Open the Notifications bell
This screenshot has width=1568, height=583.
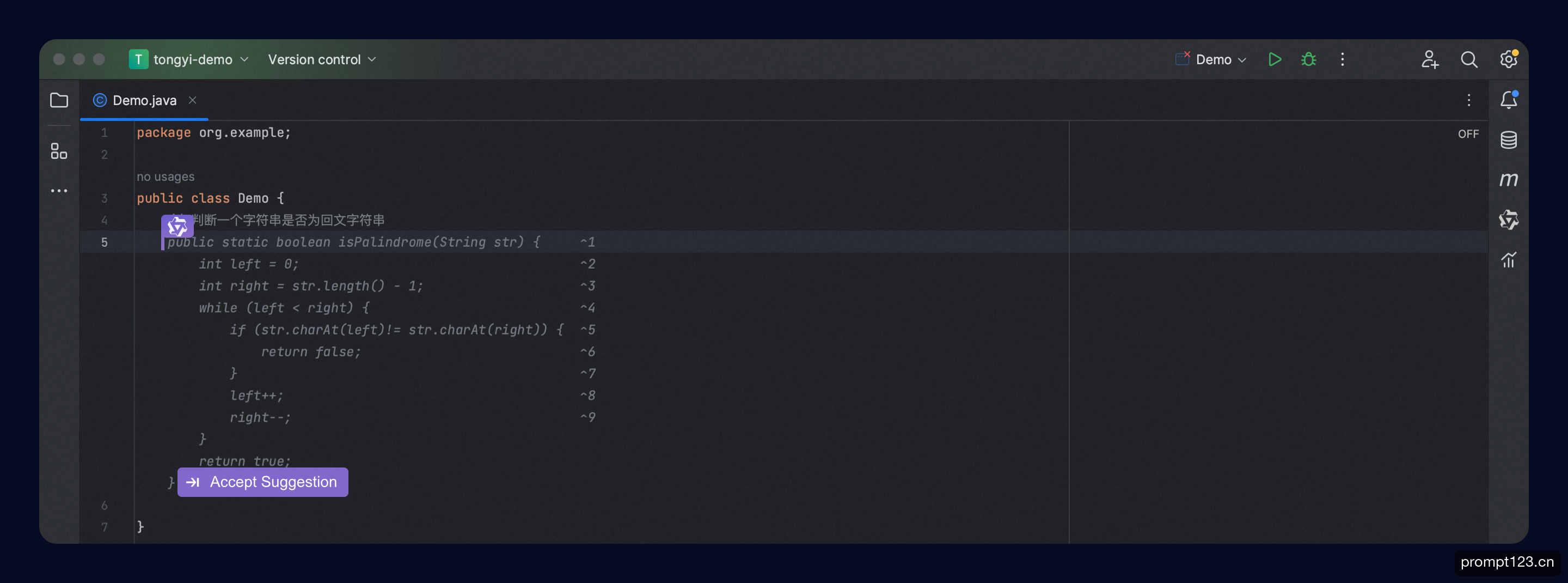[x=1508, y=100]
